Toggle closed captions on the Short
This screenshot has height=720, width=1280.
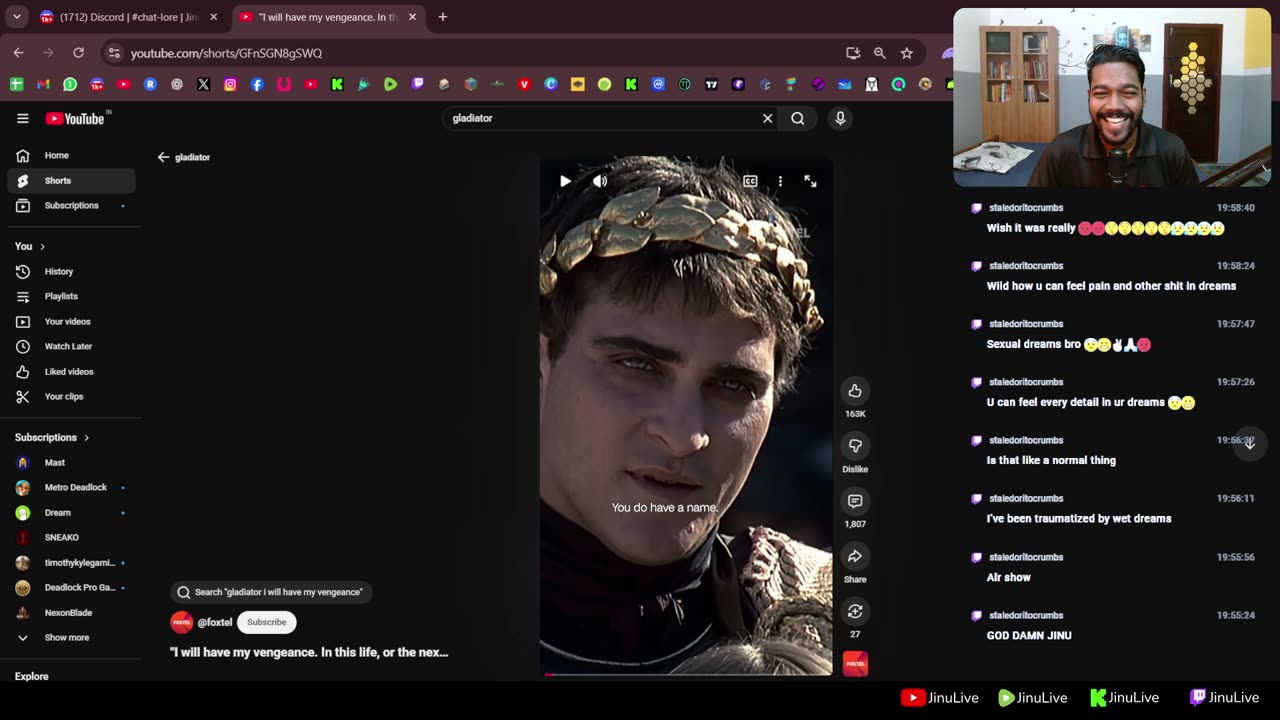(750, 181)
